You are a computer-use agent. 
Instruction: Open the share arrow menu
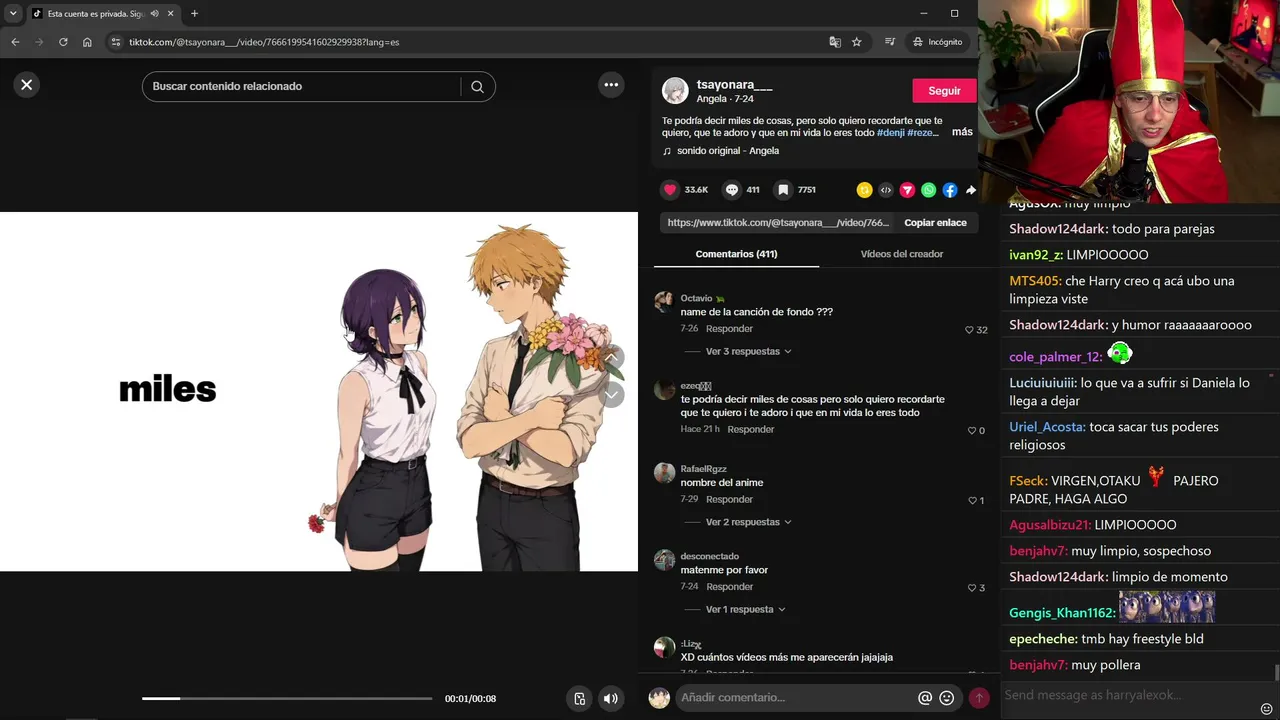[971, 190]
